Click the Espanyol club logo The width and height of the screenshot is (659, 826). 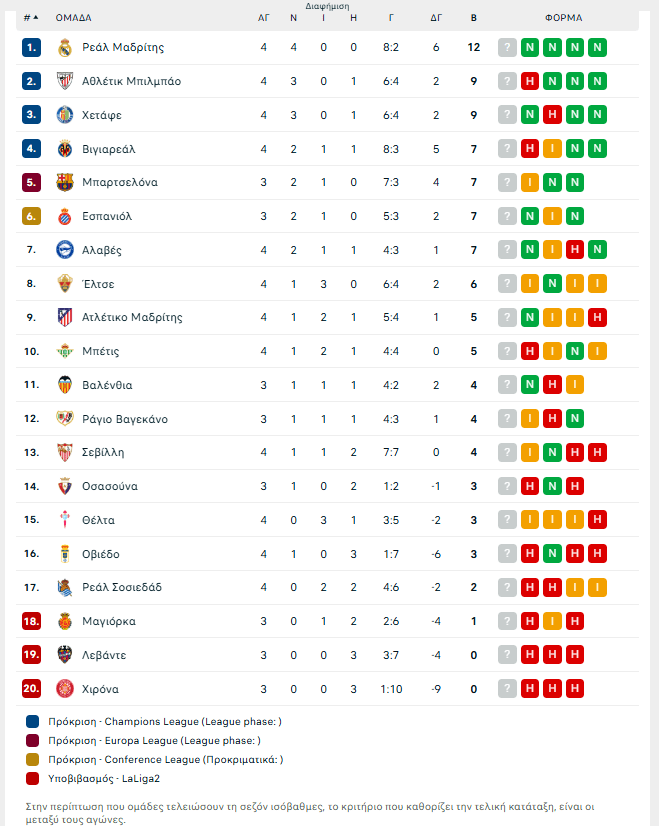pyautogui.click(x=65, y=216)
